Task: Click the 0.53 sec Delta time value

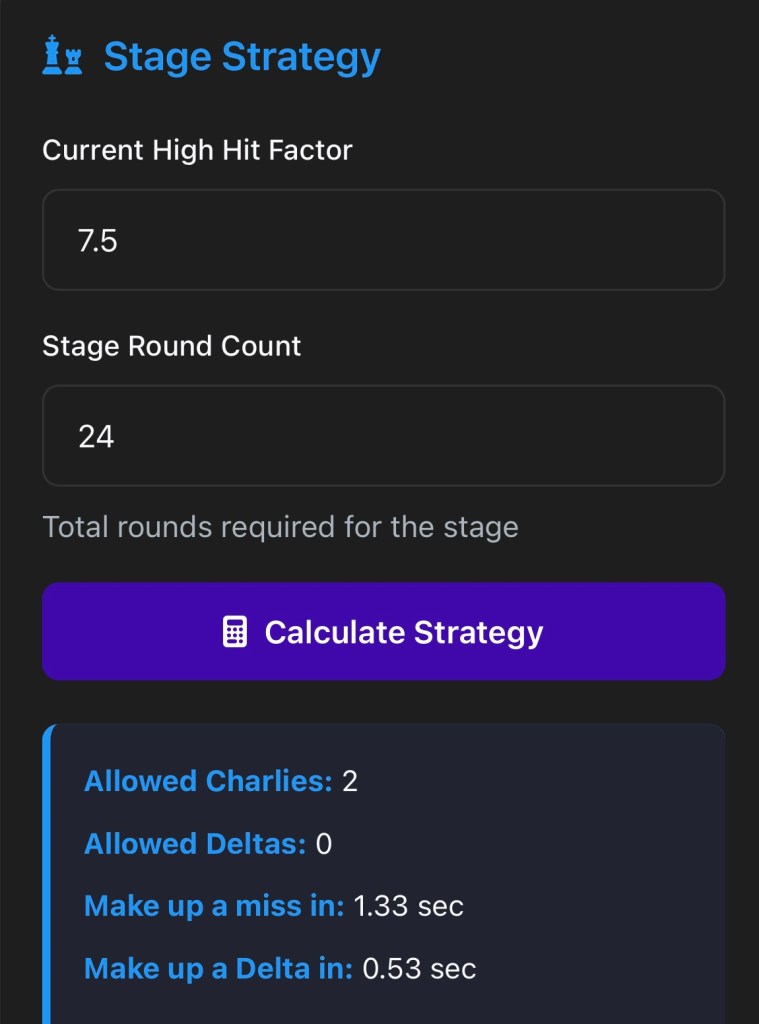Action: pyautogui.click(x=419, y=968)
